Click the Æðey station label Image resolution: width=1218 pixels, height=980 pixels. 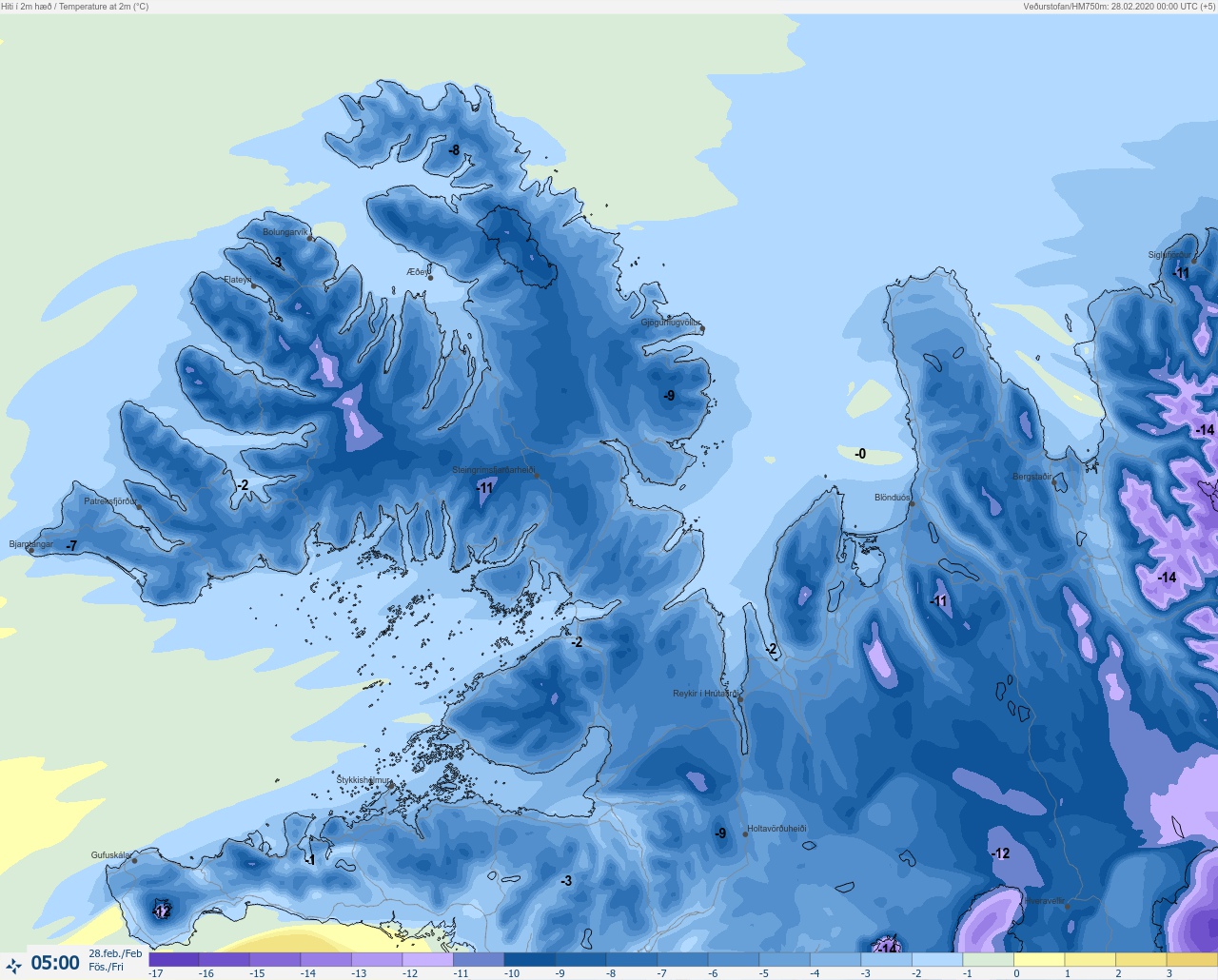[417, 272]
